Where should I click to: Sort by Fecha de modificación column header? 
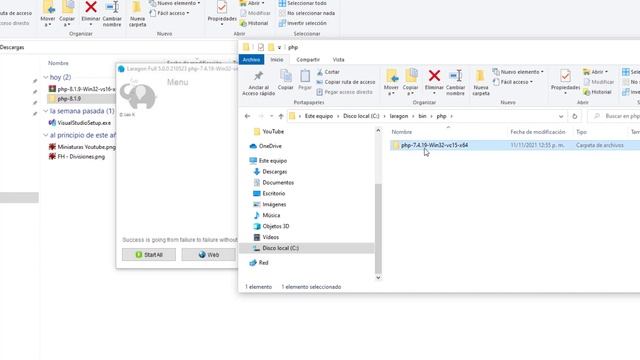[x=538, y=132]
